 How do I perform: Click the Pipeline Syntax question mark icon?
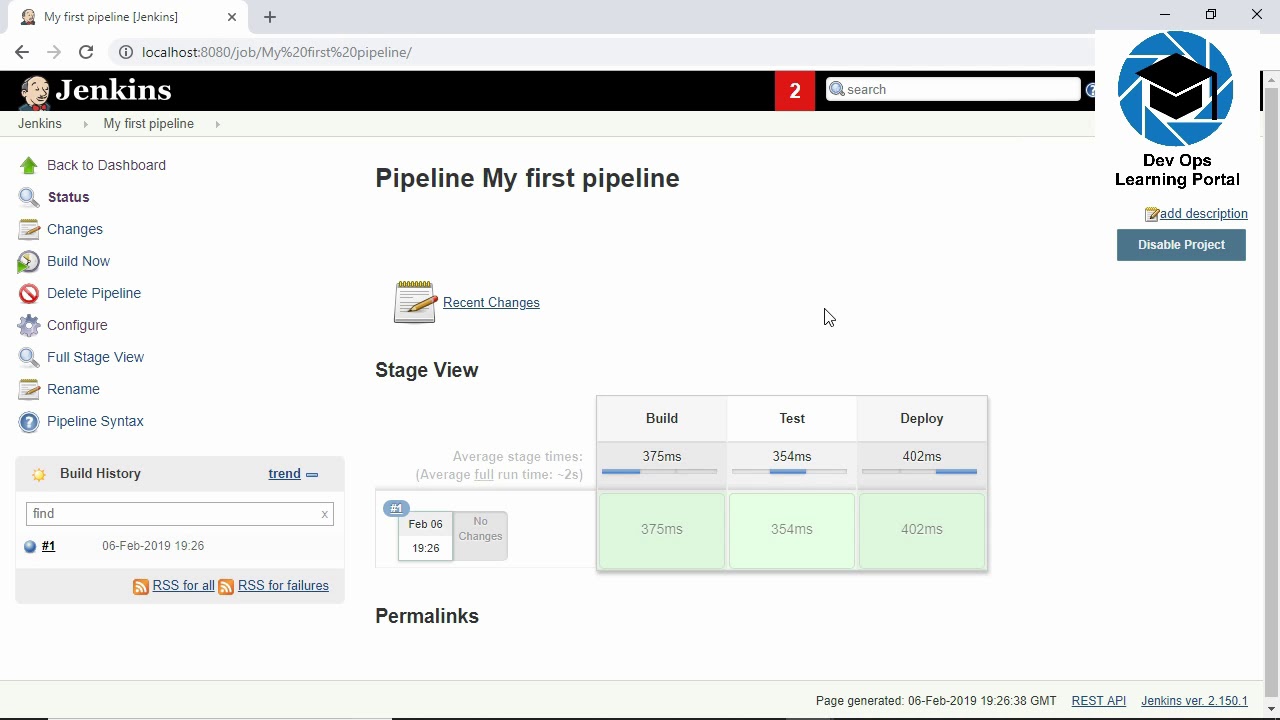[28, 422]
